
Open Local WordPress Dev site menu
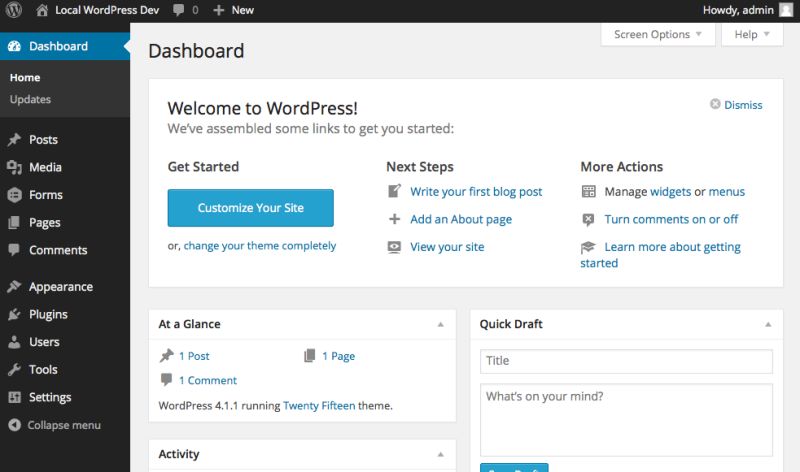pos(97,10)
